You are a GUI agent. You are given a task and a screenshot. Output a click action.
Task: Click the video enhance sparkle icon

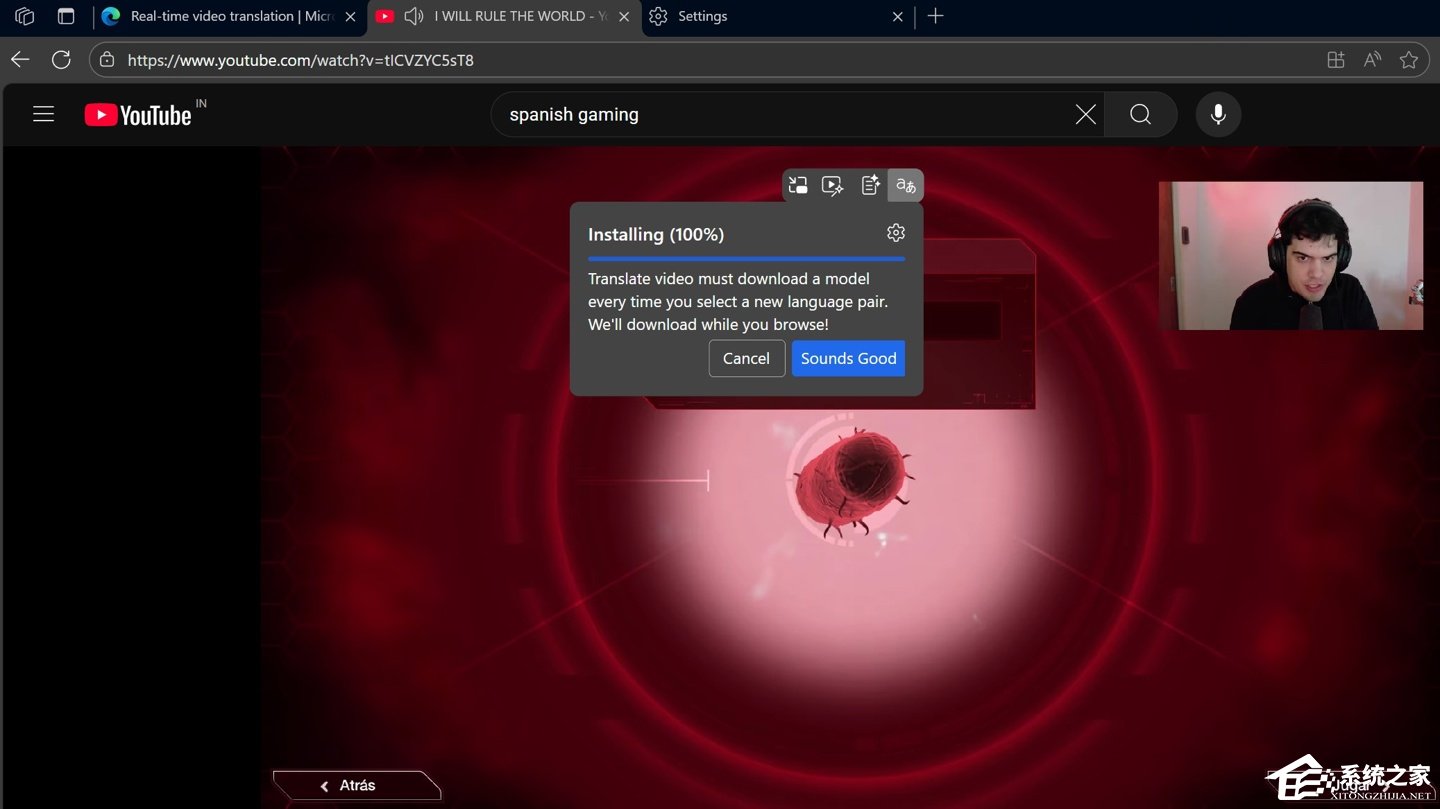[832, 185]
